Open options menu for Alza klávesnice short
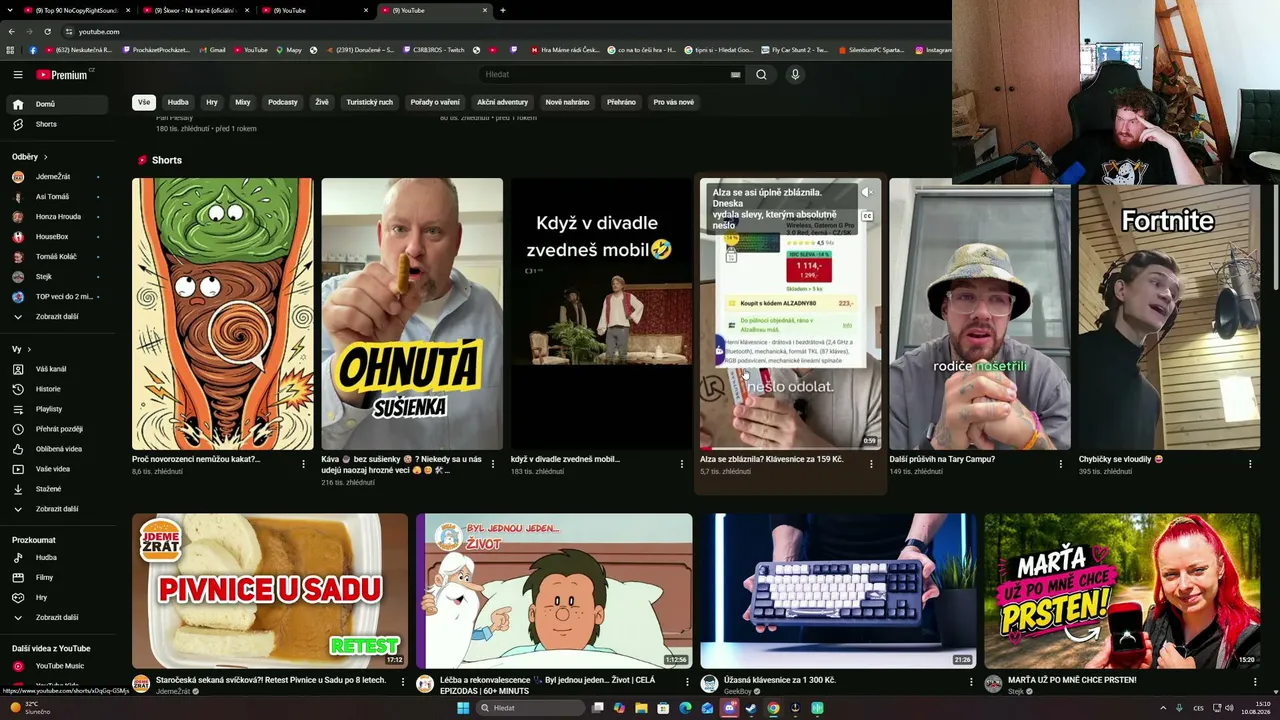This screenshot has height=720, width=1280. pos(871,464)
